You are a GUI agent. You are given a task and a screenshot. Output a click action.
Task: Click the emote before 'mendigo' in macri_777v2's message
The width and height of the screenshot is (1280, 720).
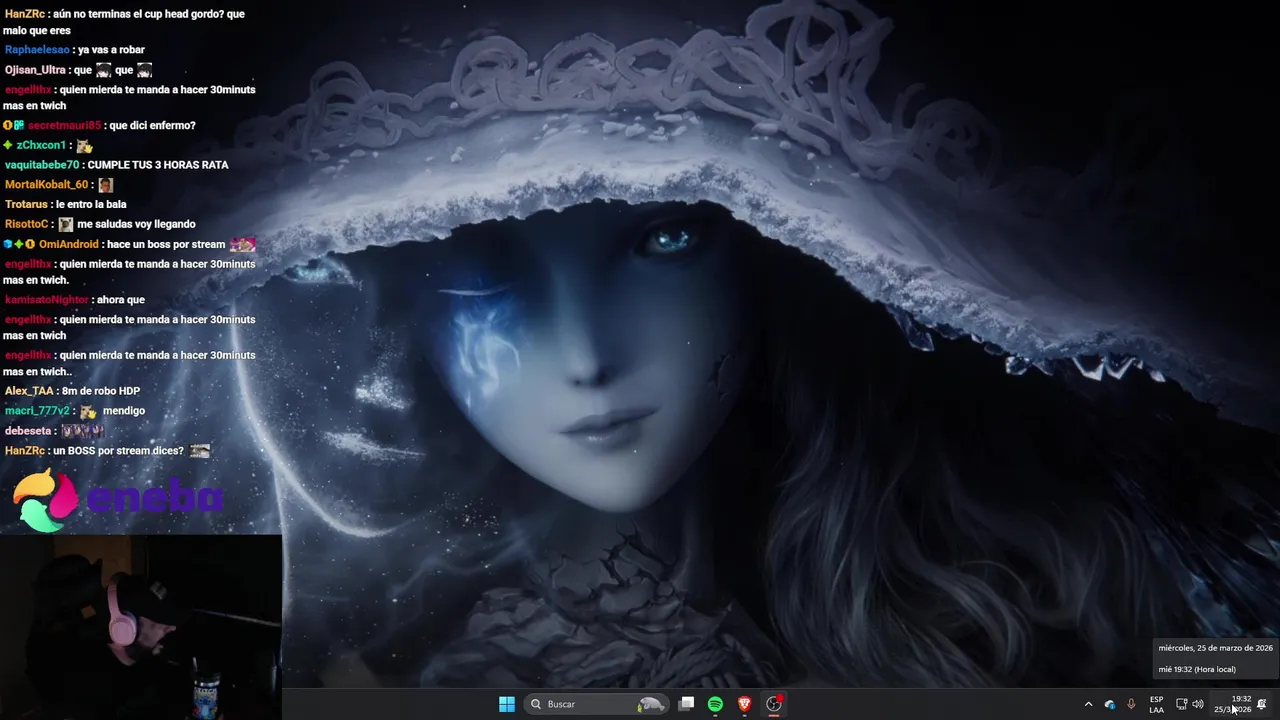tap(88, 411)
